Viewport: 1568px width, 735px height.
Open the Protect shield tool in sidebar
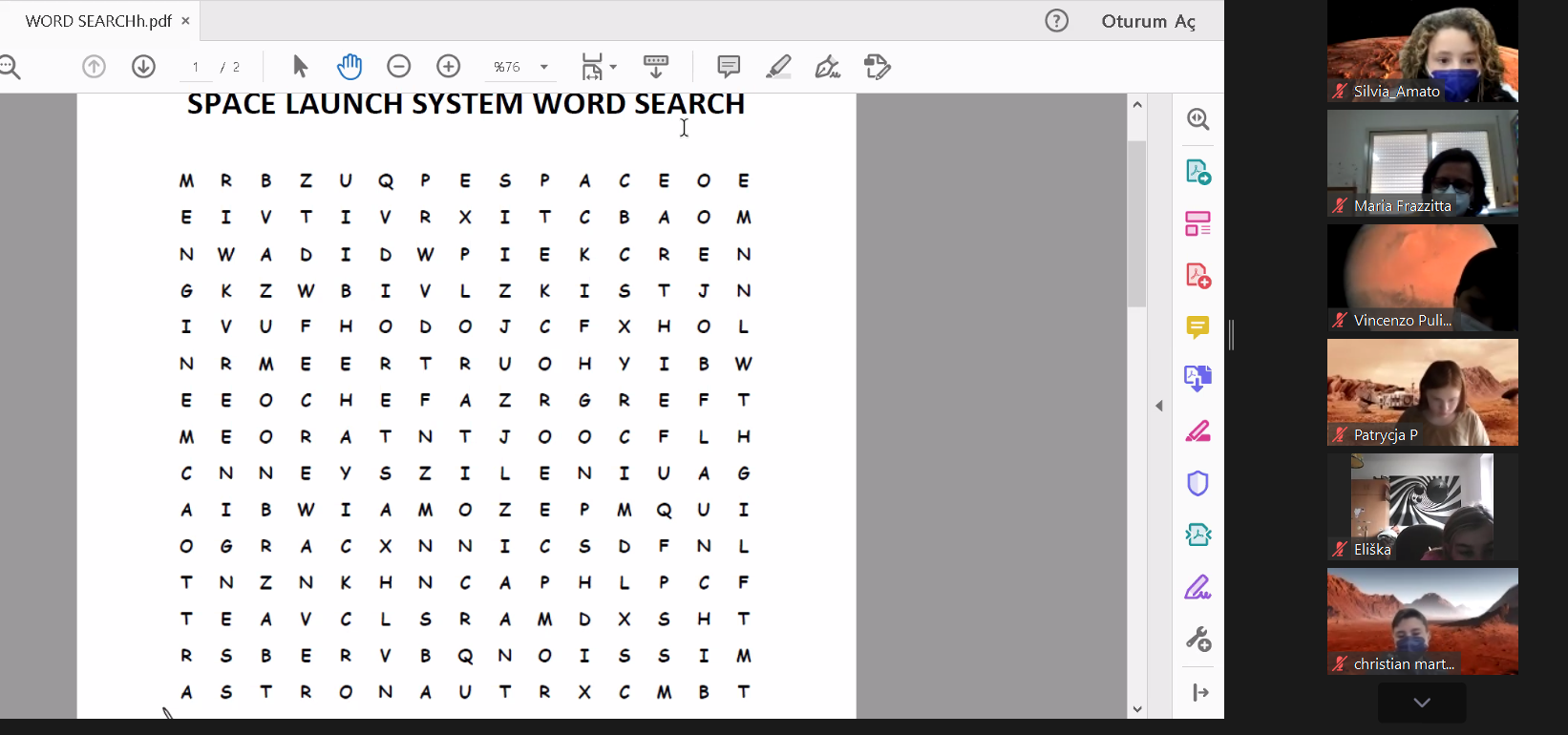pyautogui.click(x=1197, y=483)
